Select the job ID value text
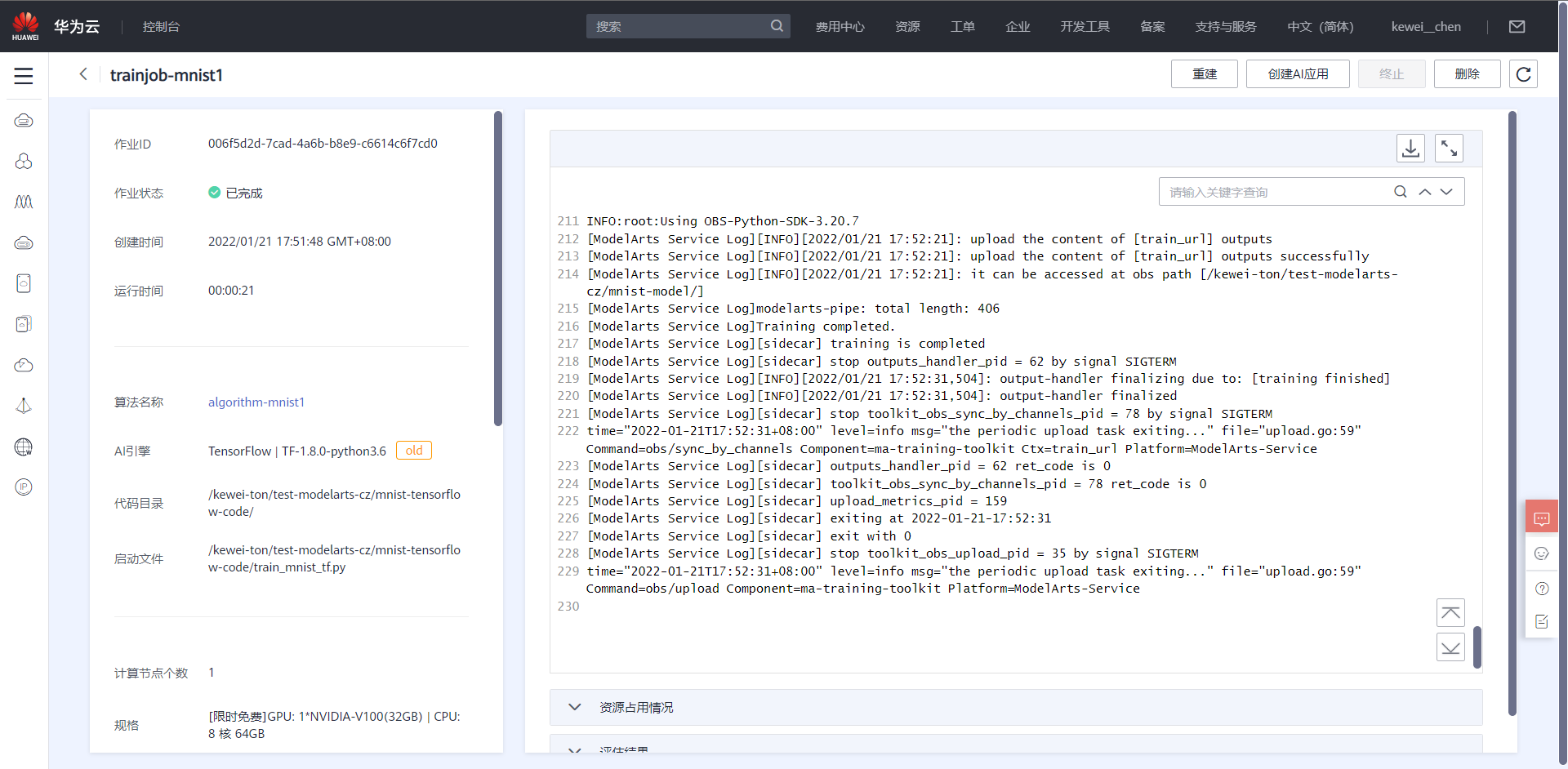The width and height of the screenshot is (1568, 769). point(323,144)
